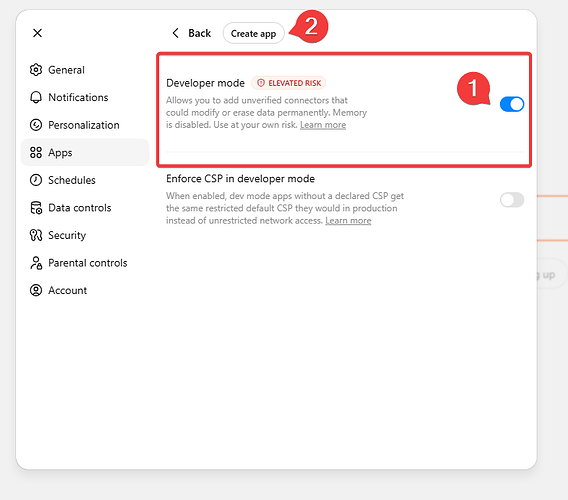This screenshot has height=500, width=568.
Task: Click the Apps grid icon
Action: click(x=36, y=153)
